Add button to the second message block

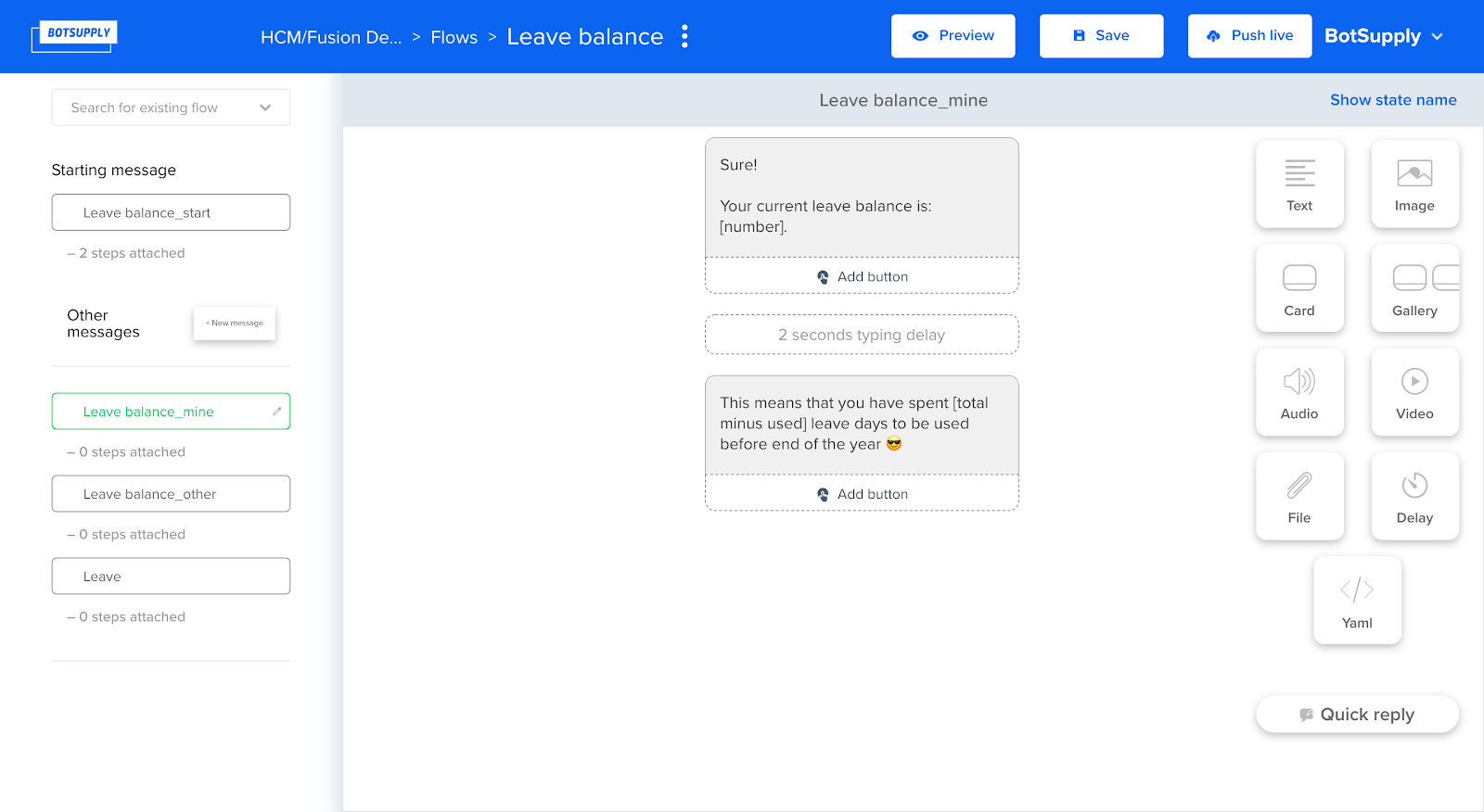coord(862,494)
